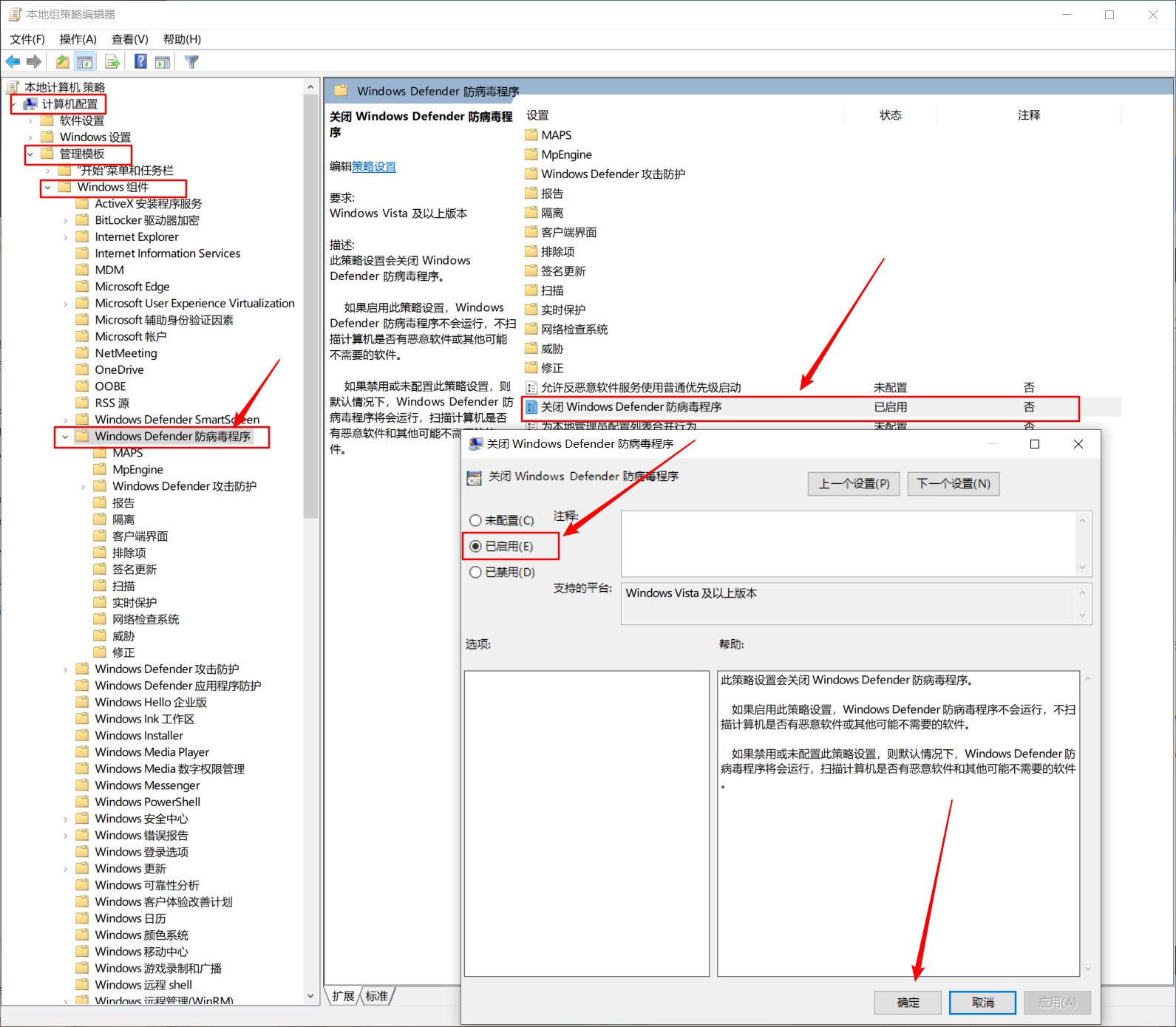Open the 操作(A) menu
Viewport: 1176px width, 1027px height.
[78, 39]
